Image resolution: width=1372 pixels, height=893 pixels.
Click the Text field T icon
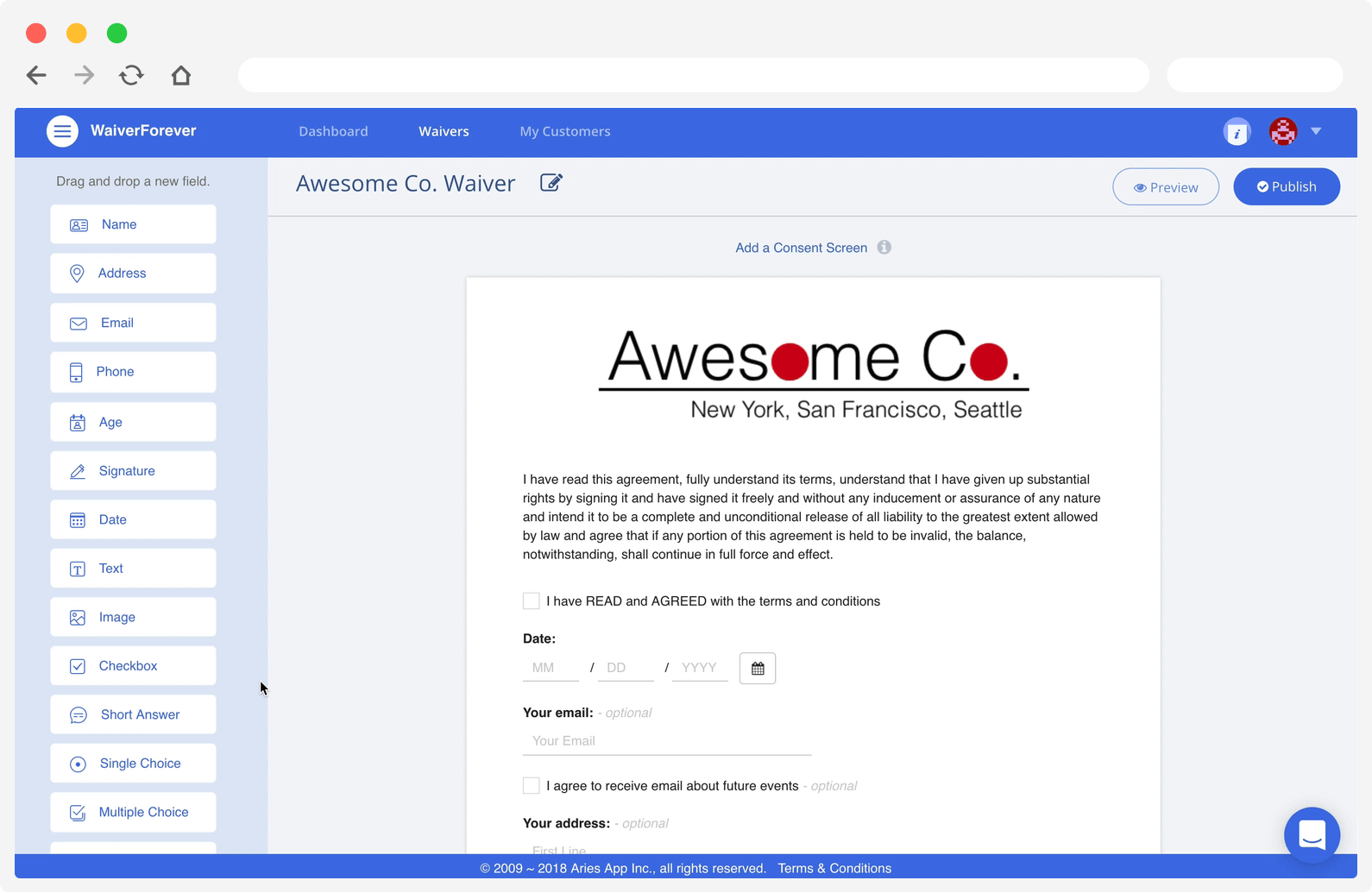coord(78,569)
